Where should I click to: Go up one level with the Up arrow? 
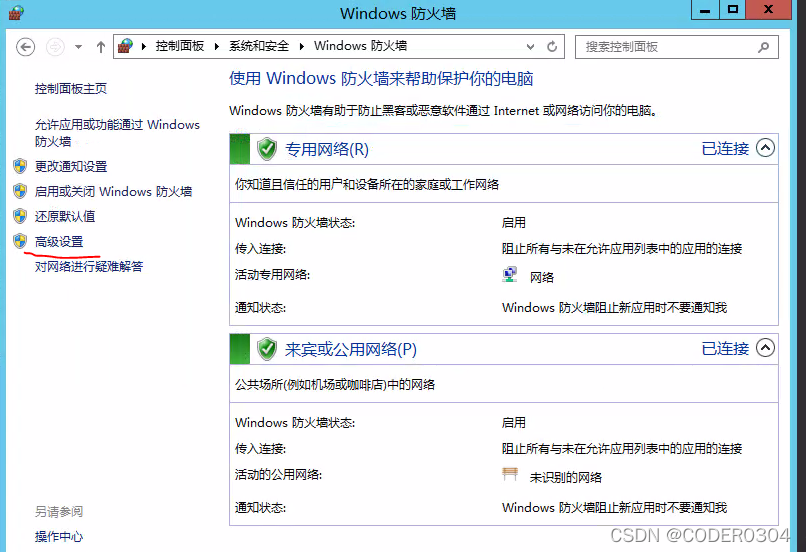coord(101,47)
